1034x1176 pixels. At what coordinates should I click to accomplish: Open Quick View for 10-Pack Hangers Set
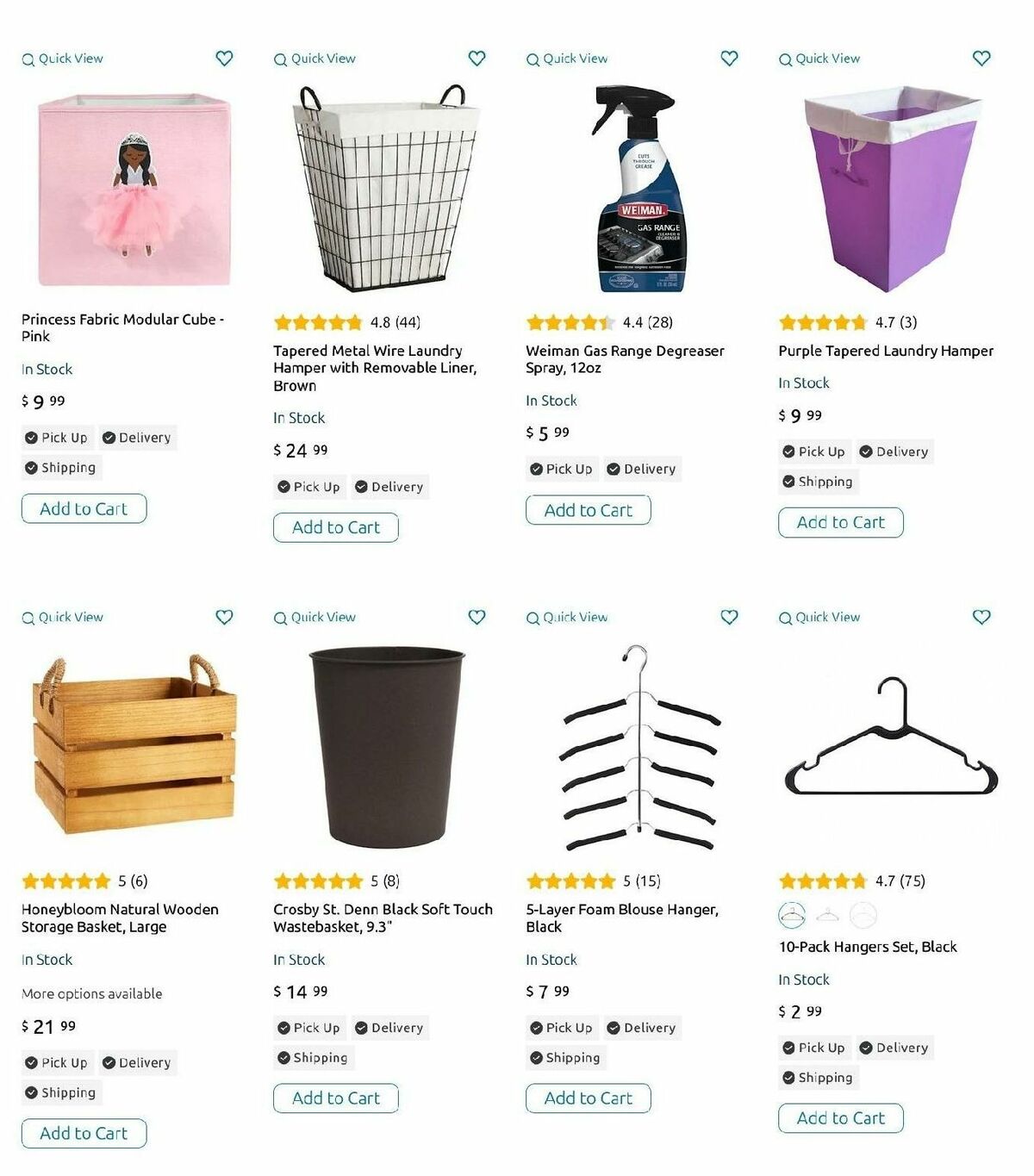click(819, 617)
